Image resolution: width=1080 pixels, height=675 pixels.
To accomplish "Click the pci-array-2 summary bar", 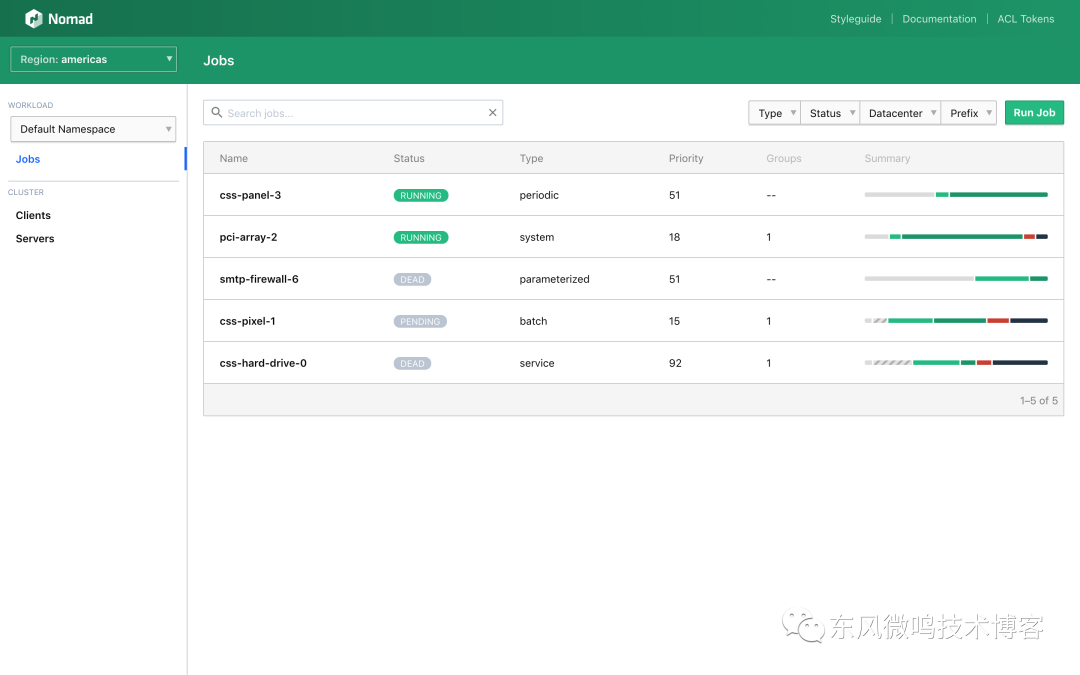I will 956,237.
